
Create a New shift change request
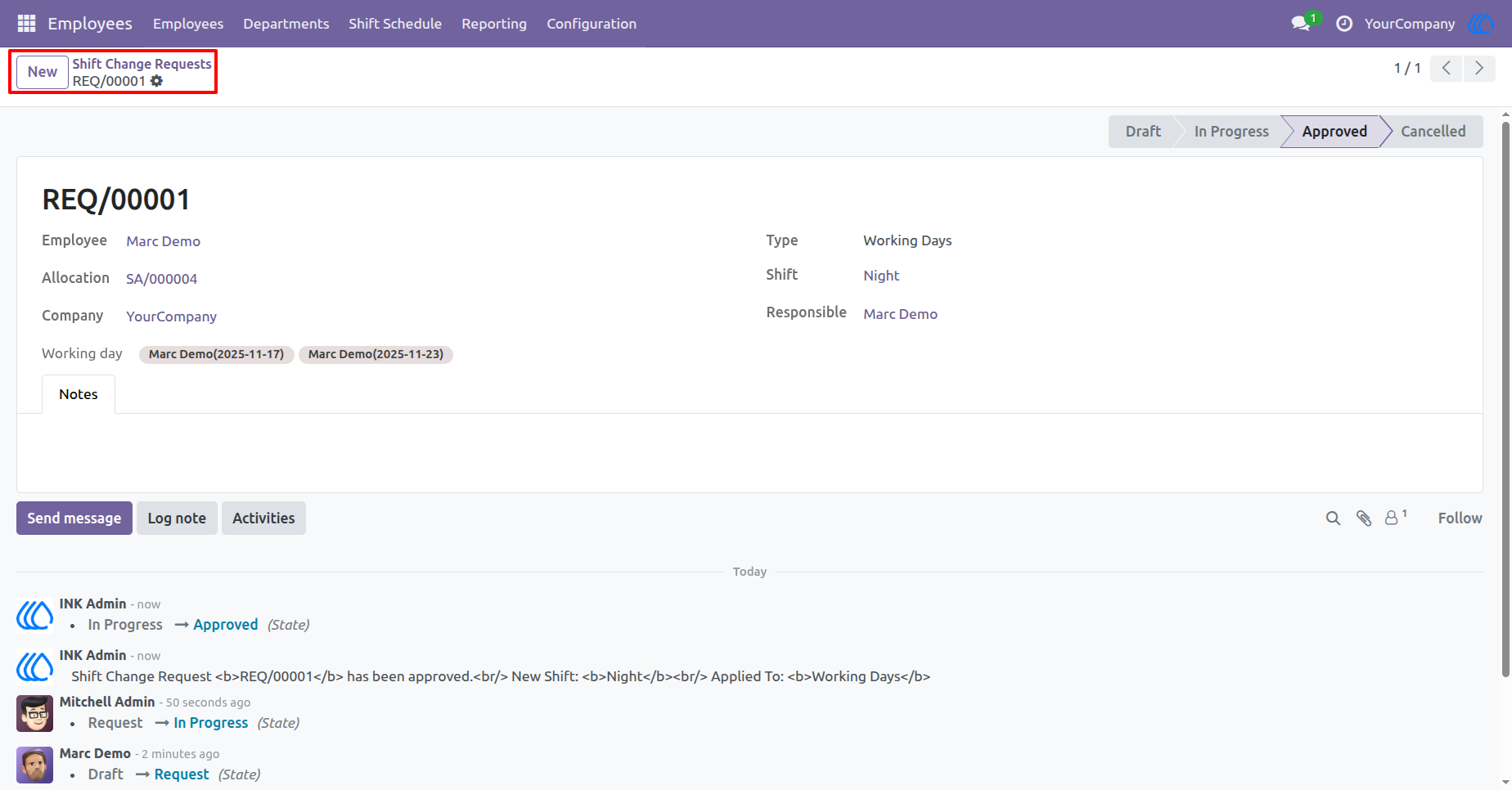tap(43, 72)
